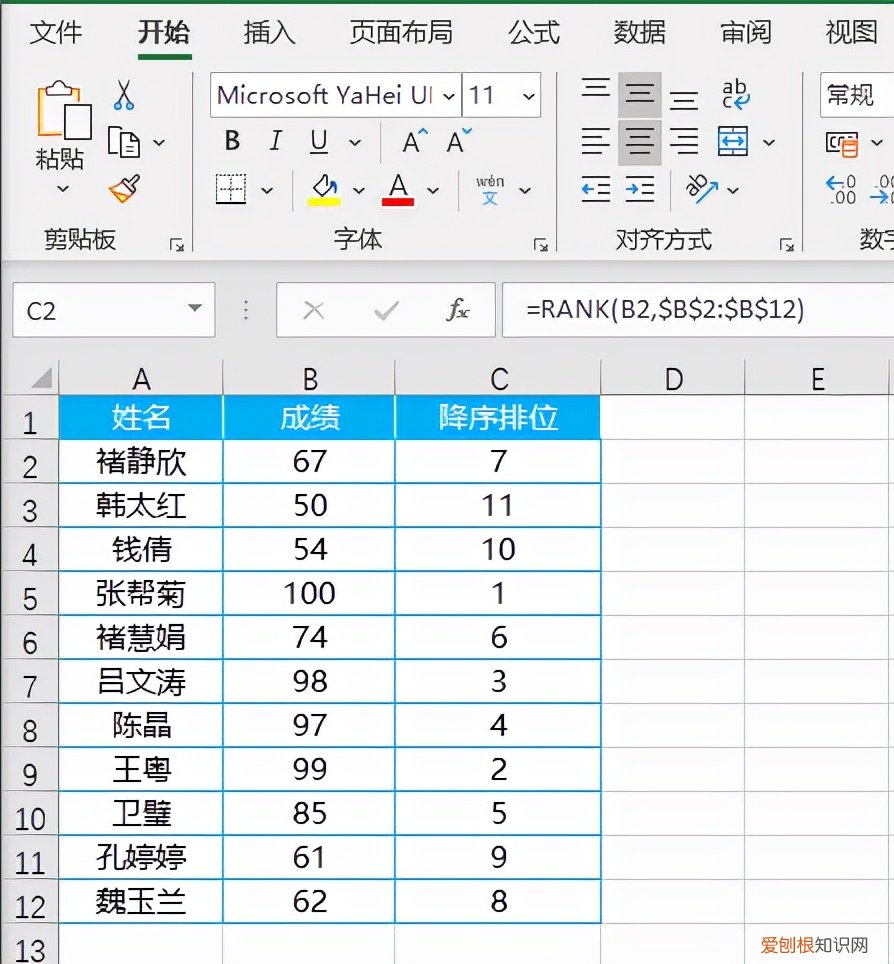894x964 pixels.
Task: Select the Format Painter brush
Action: point(124,189)
